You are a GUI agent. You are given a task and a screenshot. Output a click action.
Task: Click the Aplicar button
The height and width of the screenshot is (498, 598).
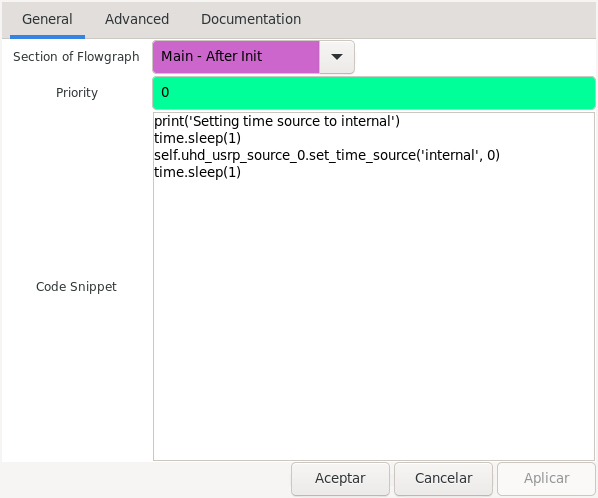coord(547,478)
